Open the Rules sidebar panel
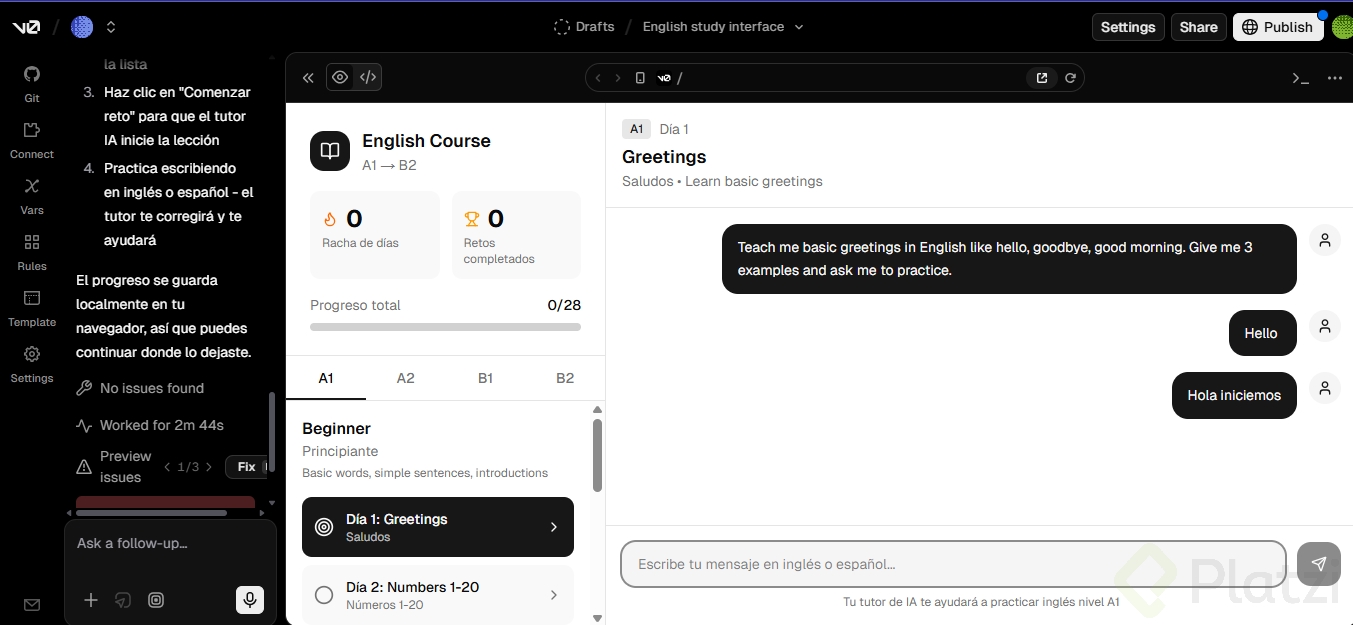Screen dimensions: 1353x625 click(32, 252)
